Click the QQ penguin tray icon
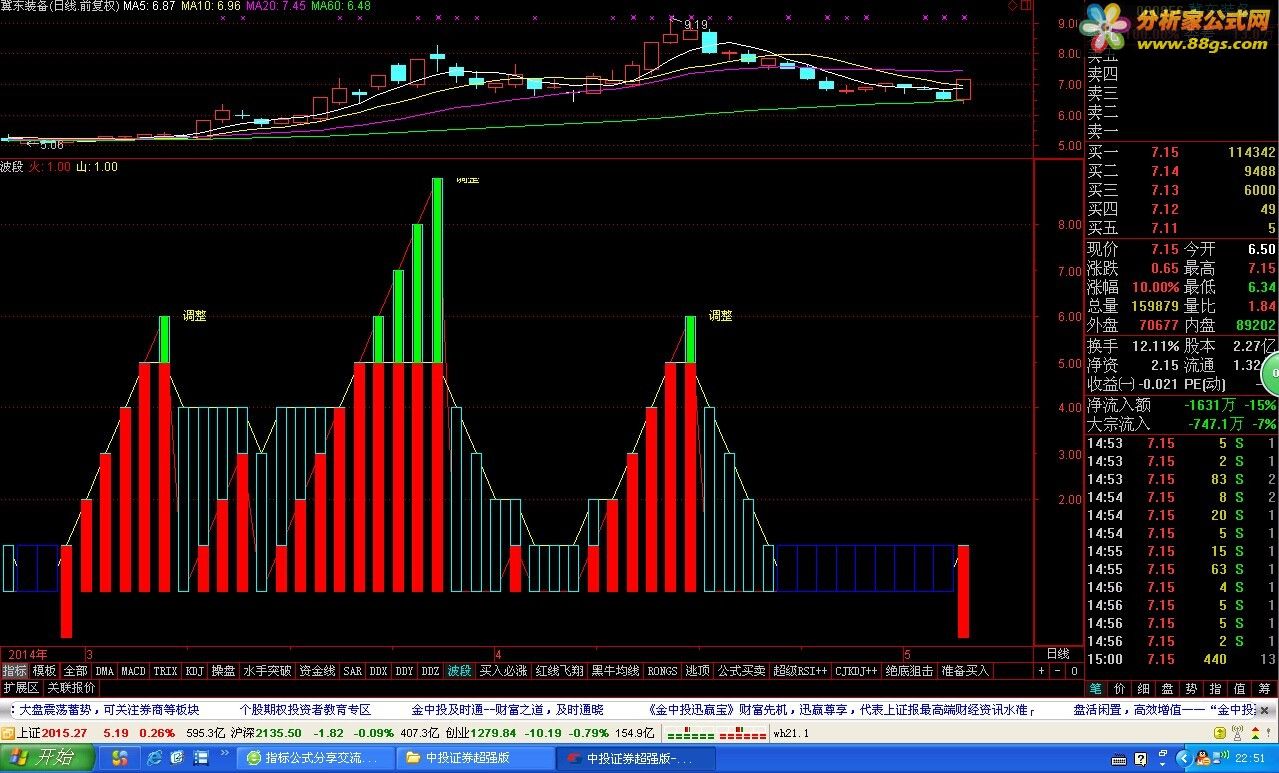 1202,757
